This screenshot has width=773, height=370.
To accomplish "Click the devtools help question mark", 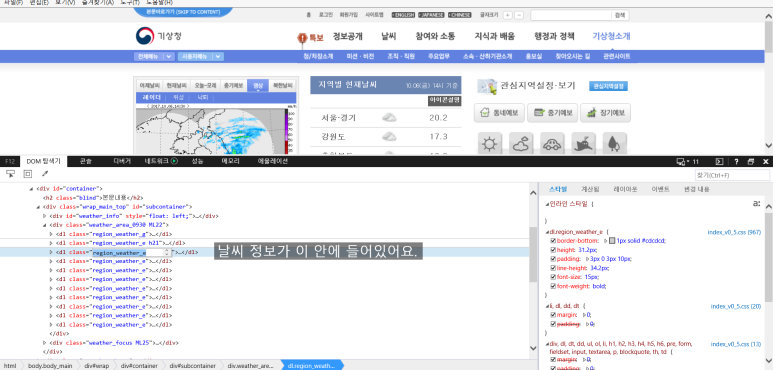I will [736, 161].
